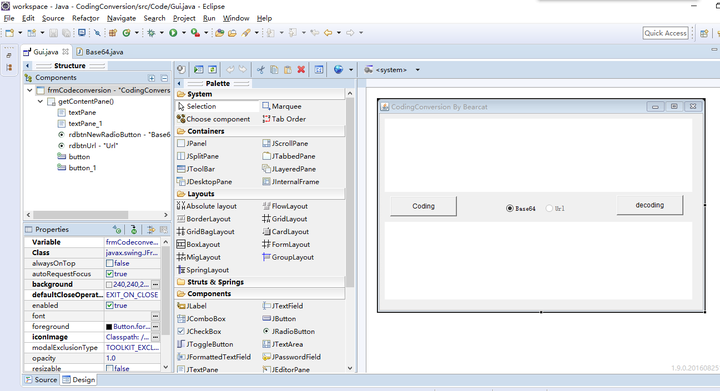Viewport: 720px width, 391px height.
Task: Open the foreground property ellipsis editor
Action: [155, 327]
